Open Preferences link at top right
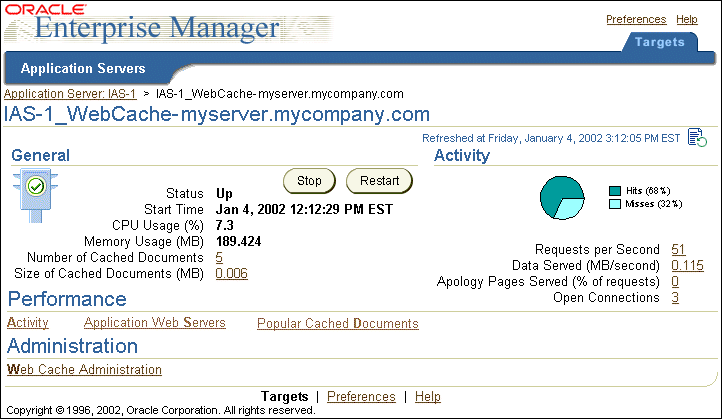 coord(636,19)
